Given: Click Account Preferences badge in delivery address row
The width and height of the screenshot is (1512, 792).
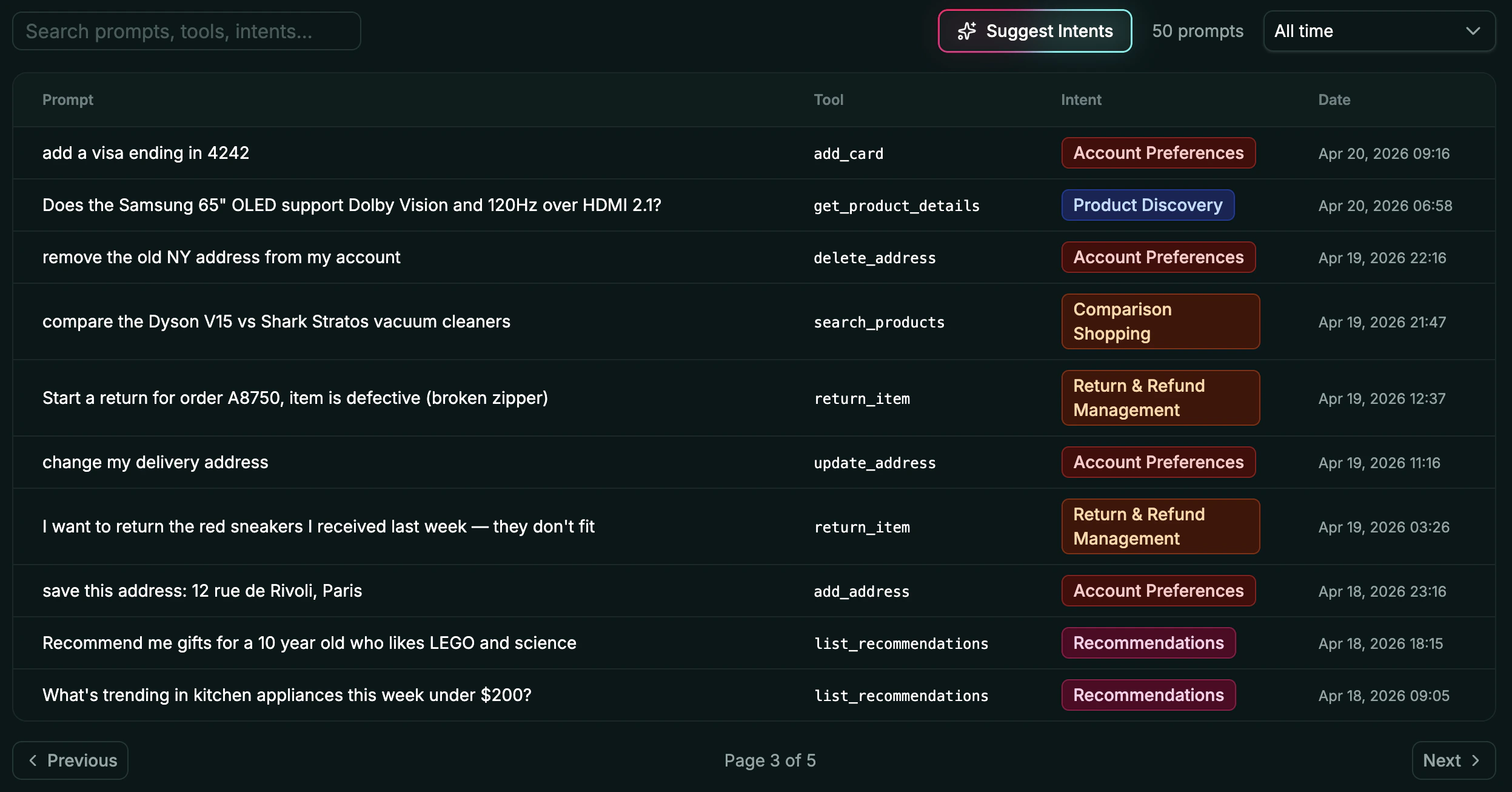Looking at the screenshot, I should (x=1159, y=462).
